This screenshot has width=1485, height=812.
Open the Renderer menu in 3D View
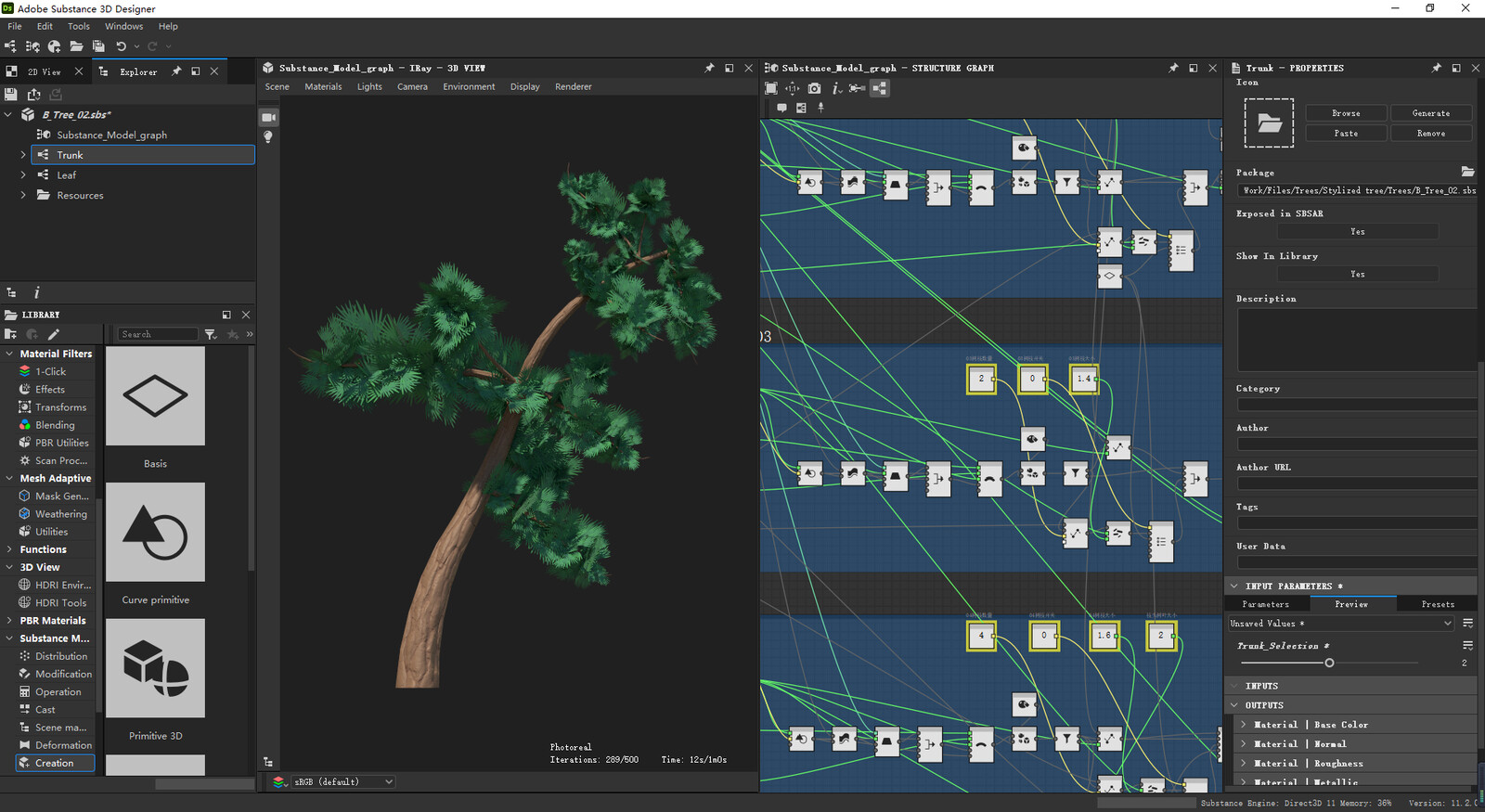[574, 86]
